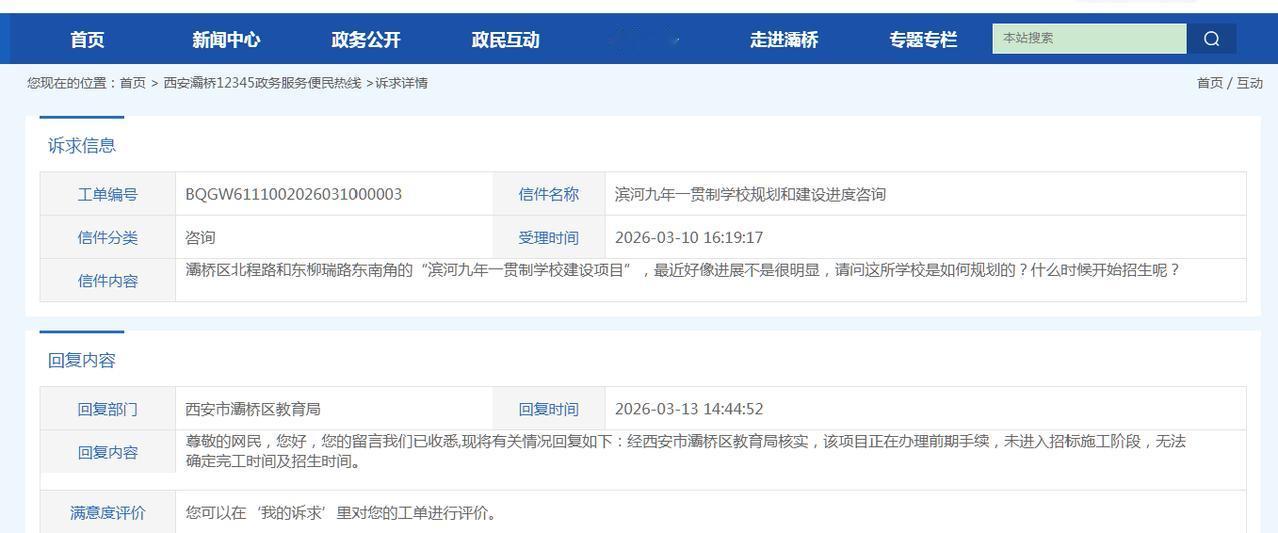Open 西安灞桥12345政务服务便民热线 breadcrumb link
Image resolution: width=1278 pixels, height=533 pixels.
[x=262, y=83]
